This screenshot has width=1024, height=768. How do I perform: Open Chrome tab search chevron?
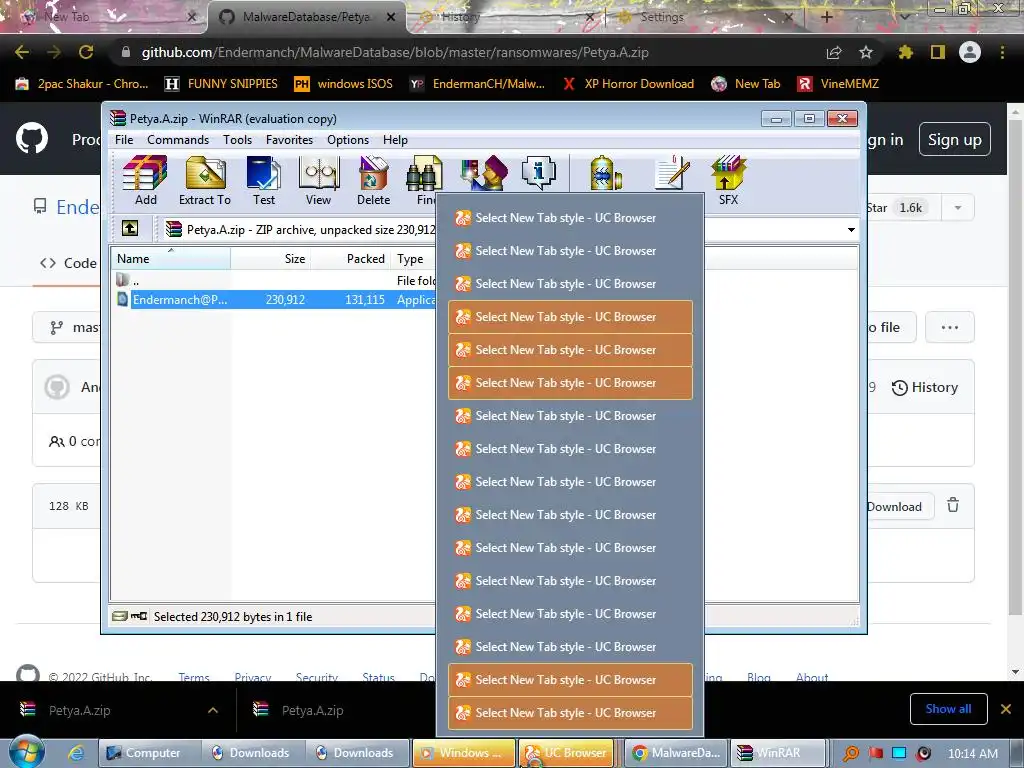click(x=904, y=17)
